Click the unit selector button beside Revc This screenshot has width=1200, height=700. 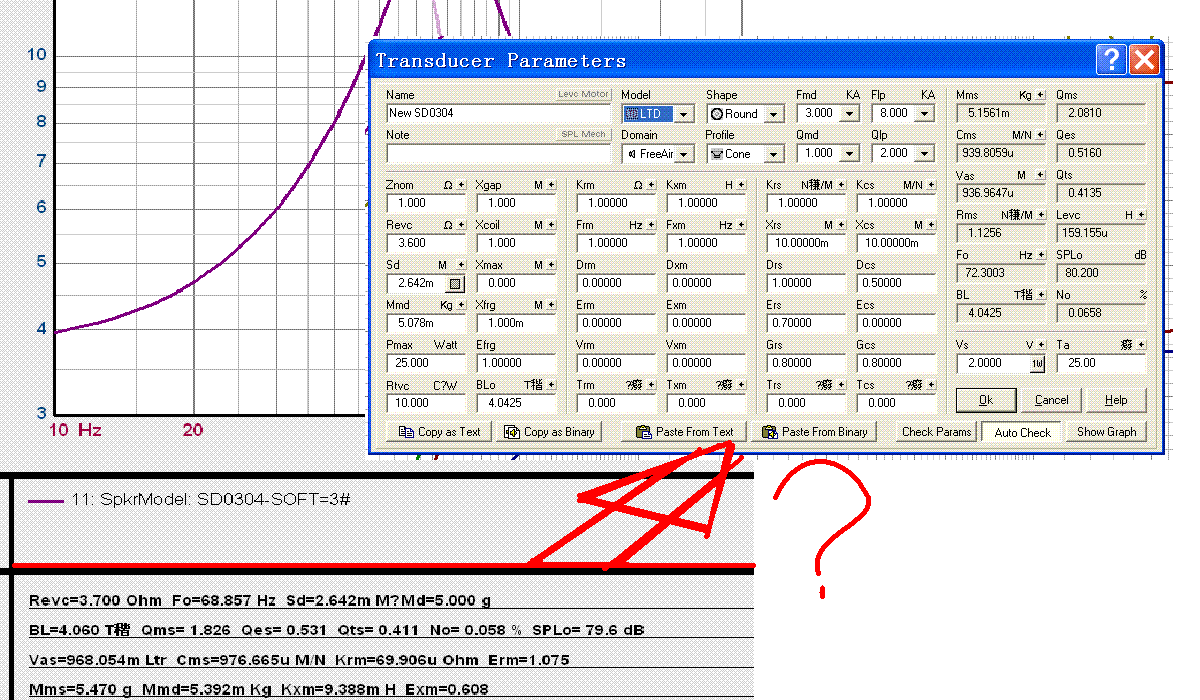(461, 225)
